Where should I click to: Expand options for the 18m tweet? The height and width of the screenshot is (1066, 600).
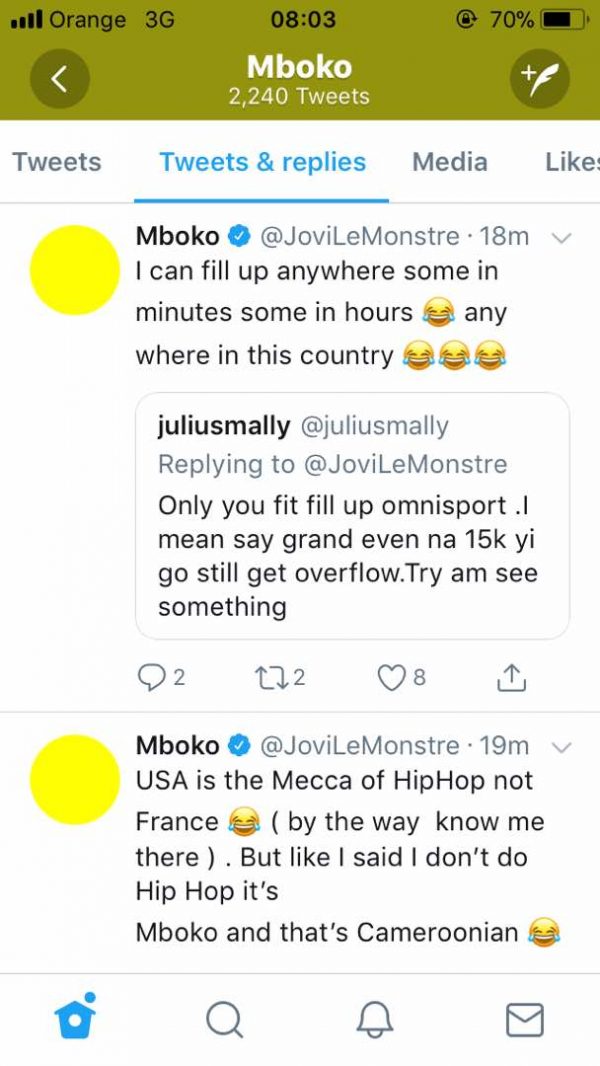[561, 238]
